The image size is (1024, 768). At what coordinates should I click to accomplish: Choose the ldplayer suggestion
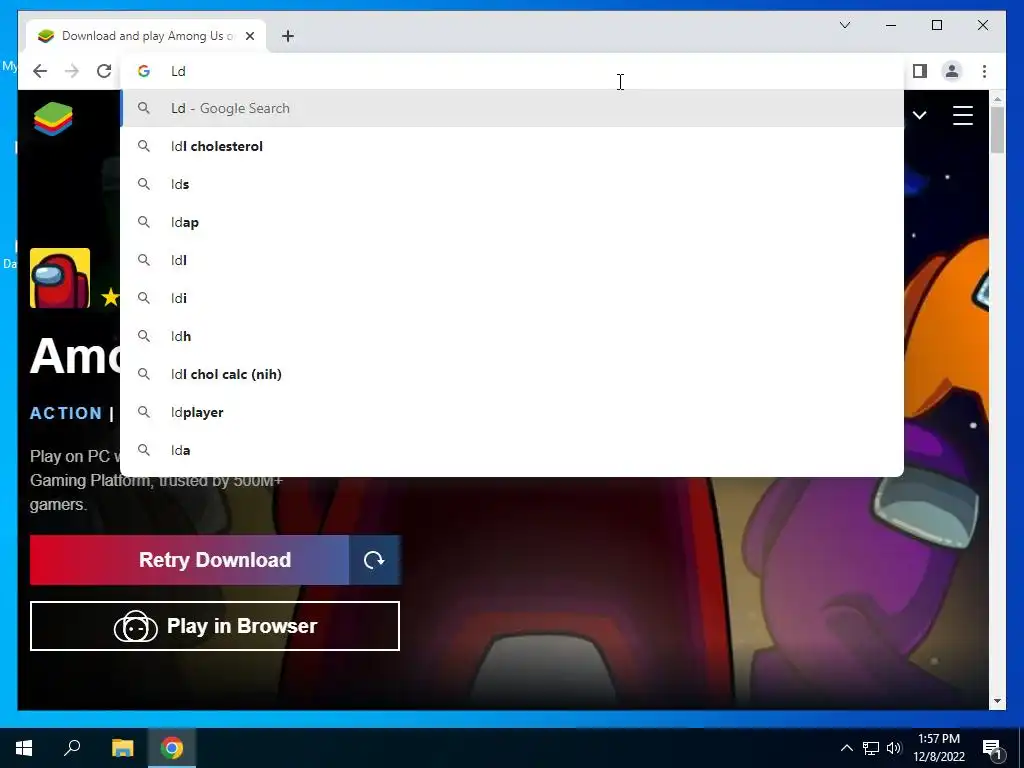tap(512, 412)
